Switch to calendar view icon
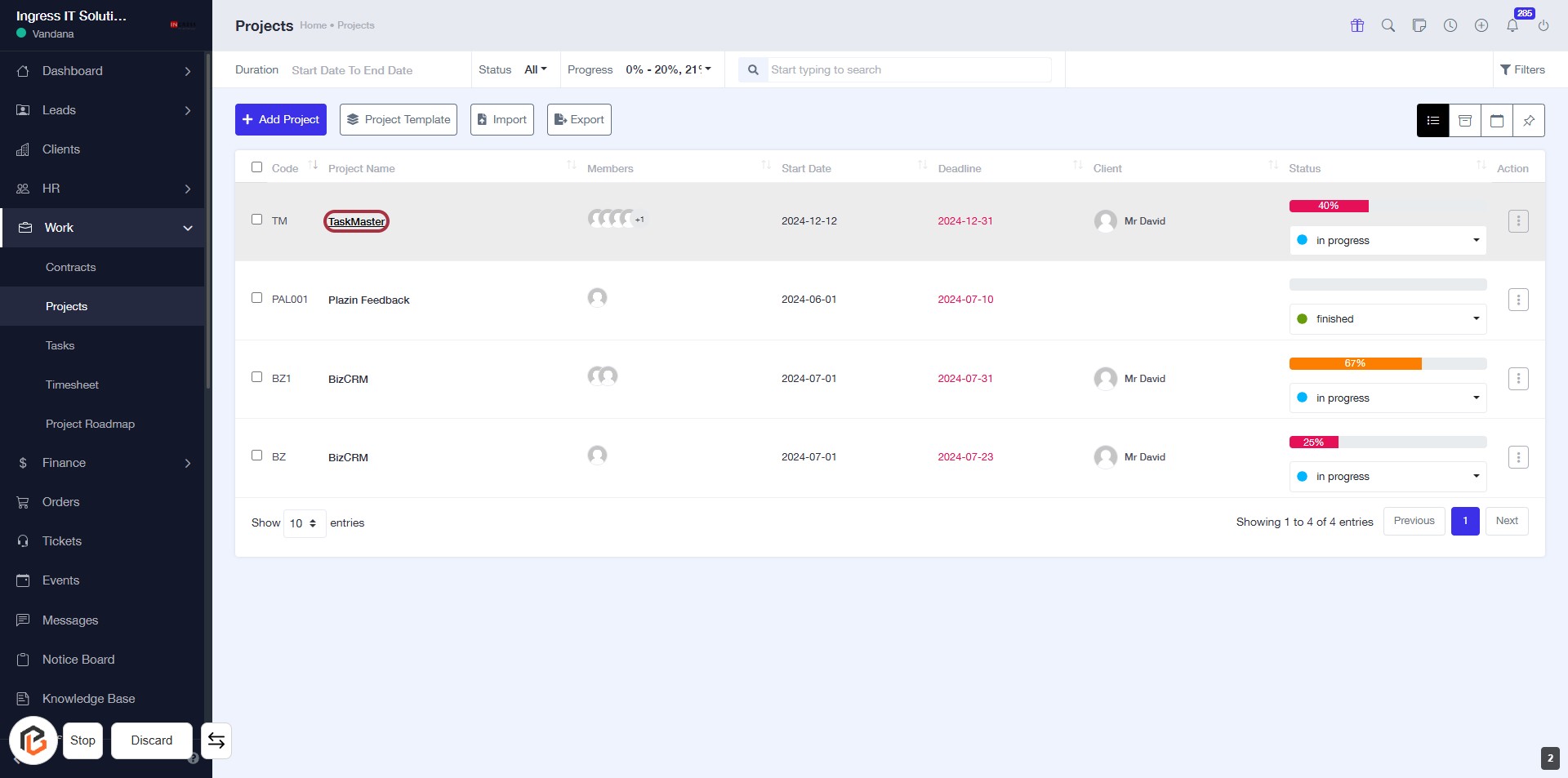The height and width of the screenshot is (778, 1568). tap(1496, 121)
